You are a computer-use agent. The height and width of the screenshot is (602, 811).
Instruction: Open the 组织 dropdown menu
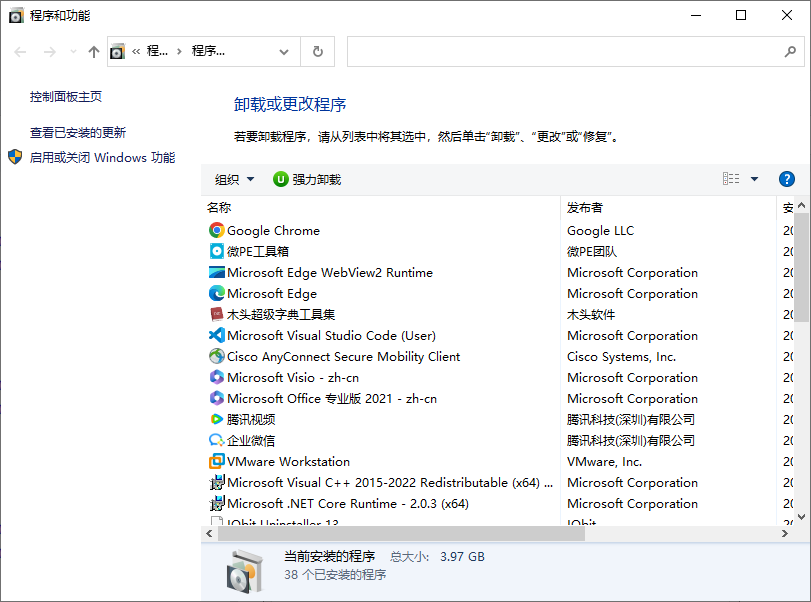pyautogui.click(x=234, y=179)
